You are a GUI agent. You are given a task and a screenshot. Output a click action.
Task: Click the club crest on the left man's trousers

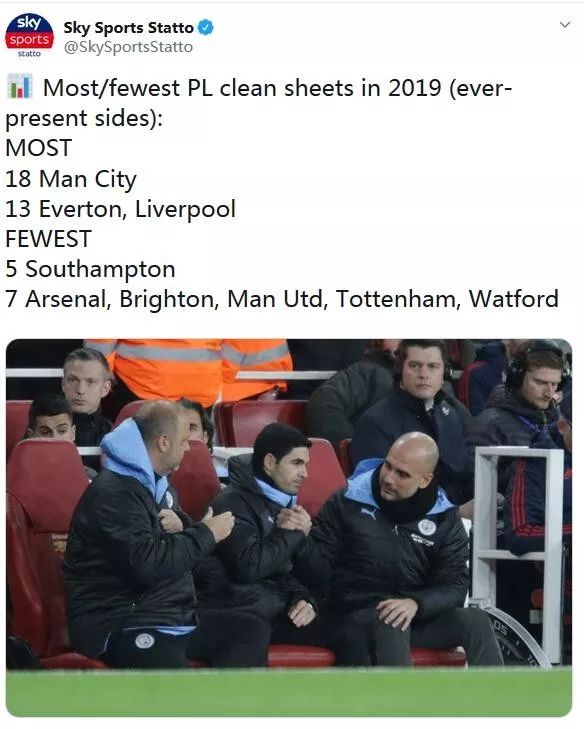point(145,640)
